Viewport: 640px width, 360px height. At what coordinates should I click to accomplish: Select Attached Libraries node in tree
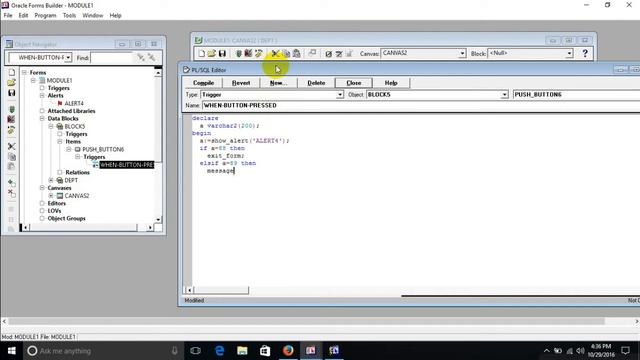(71, 111)
